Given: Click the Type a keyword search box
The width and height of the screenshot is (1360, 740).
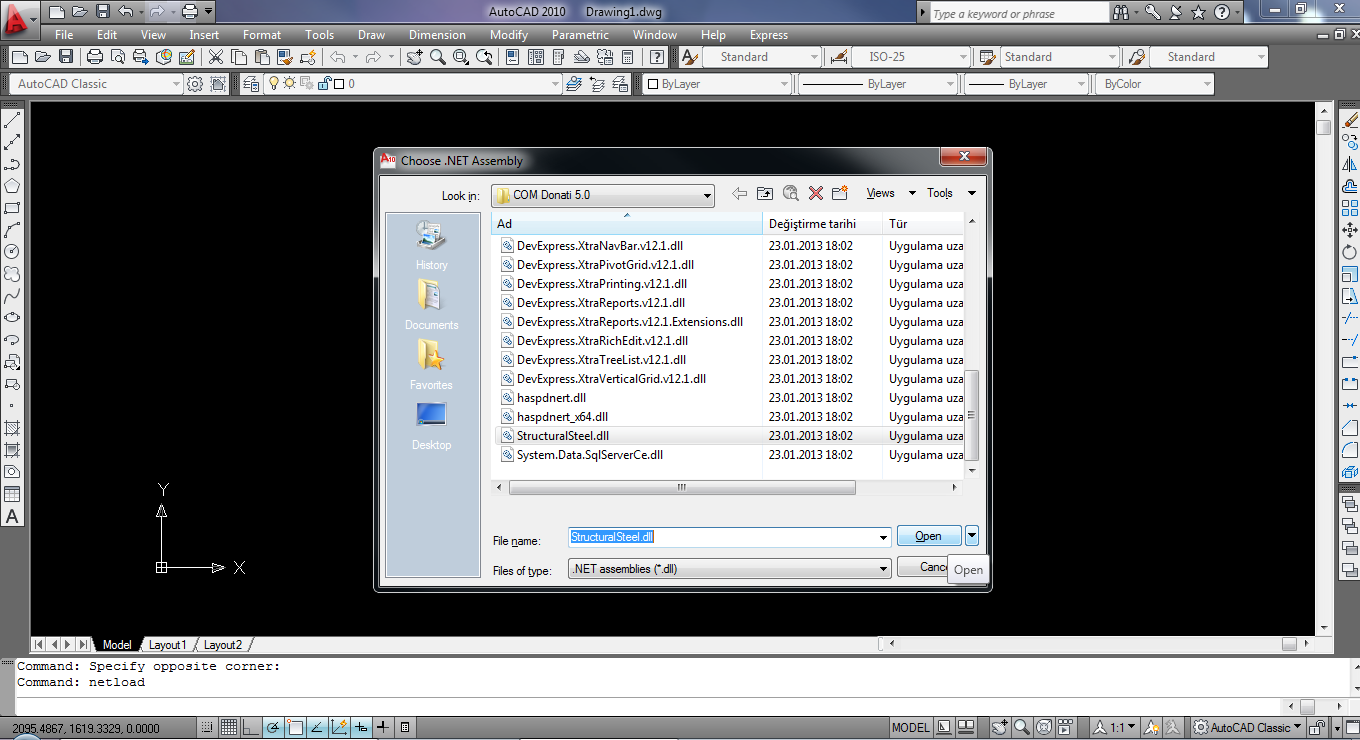Looking at the screenshot, I should click(x=1017, y=14).
